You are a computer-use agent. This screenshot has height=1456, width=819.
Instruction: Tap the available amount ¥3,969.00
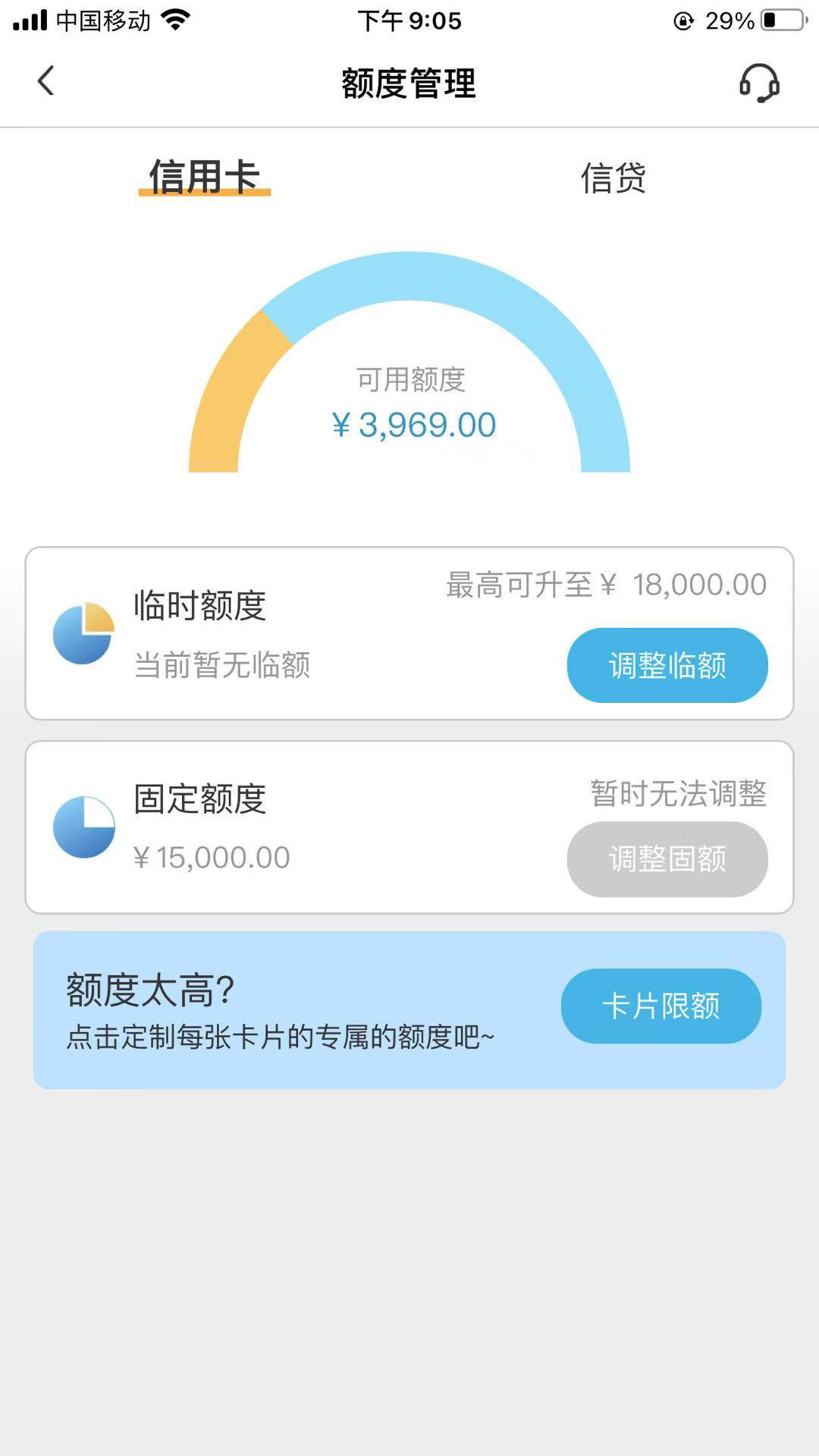pos(414,425)
